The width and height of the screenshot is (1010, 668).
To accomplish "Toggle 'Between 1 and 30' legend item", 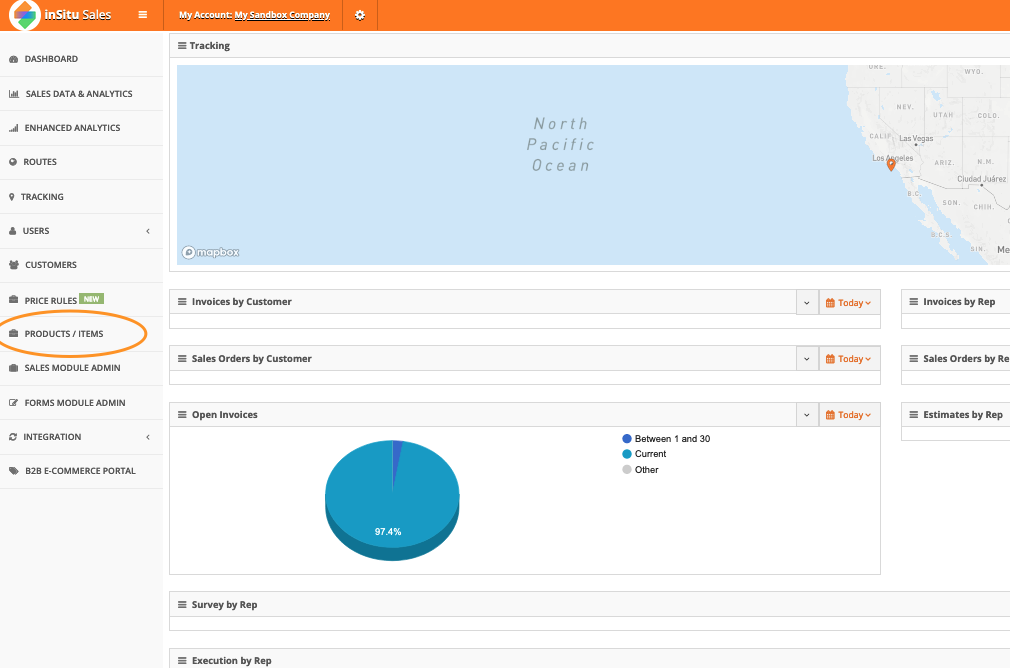I will pos(671,439).
